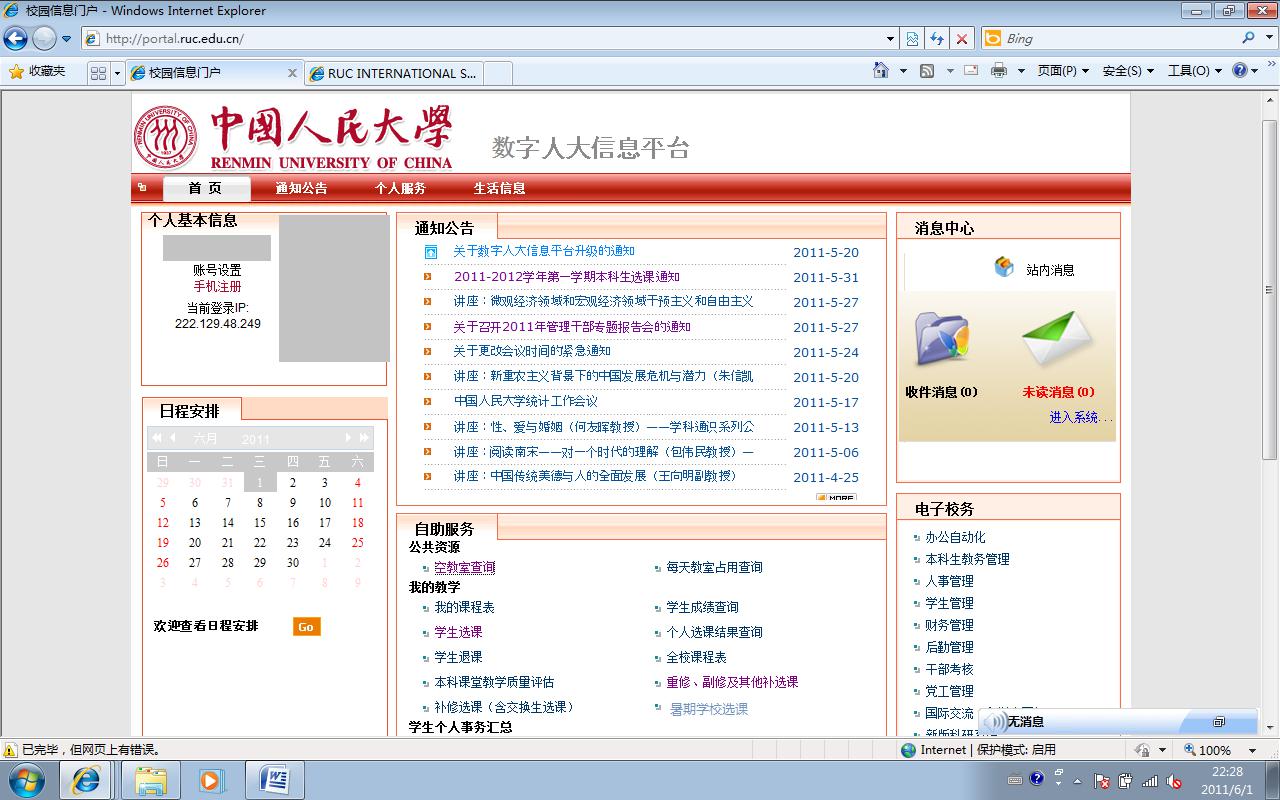Expand the 安全(S) toolbar menu

tap(1128, 71)
